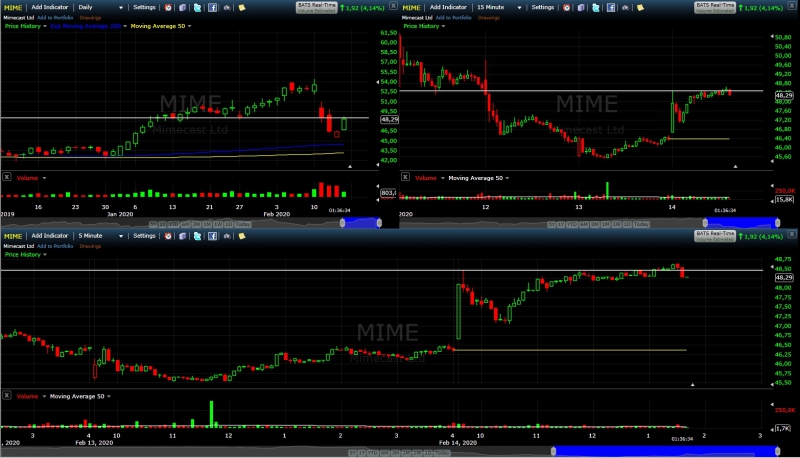Click BATS Real-Time button in Daily chart
This screenshot has width=800, height=458.
[316, 7]
